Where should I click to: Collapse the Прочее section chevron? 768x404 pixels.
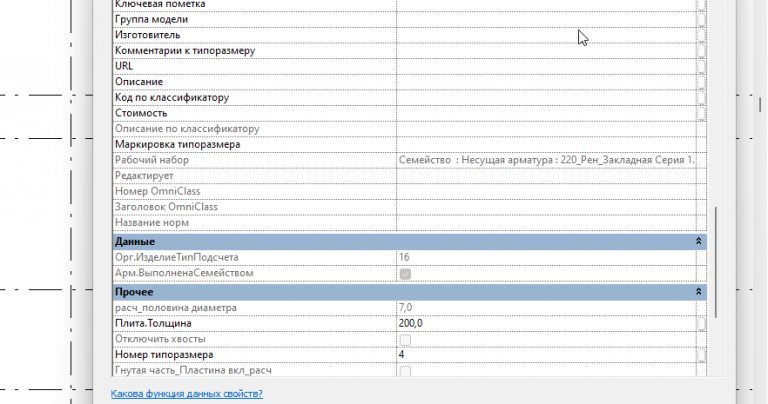coord(698,292)
